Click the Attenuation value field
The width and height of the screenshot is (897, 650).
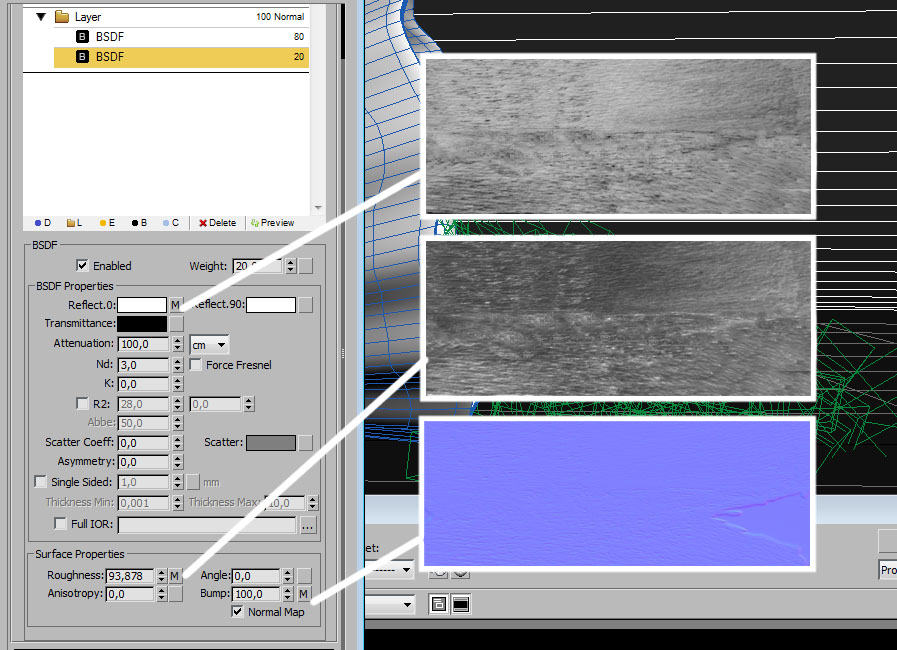point(144,344)
